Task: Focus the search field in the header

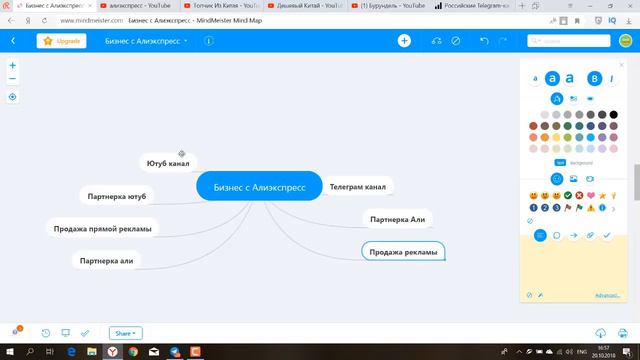Action: click(x=569, y=41)
